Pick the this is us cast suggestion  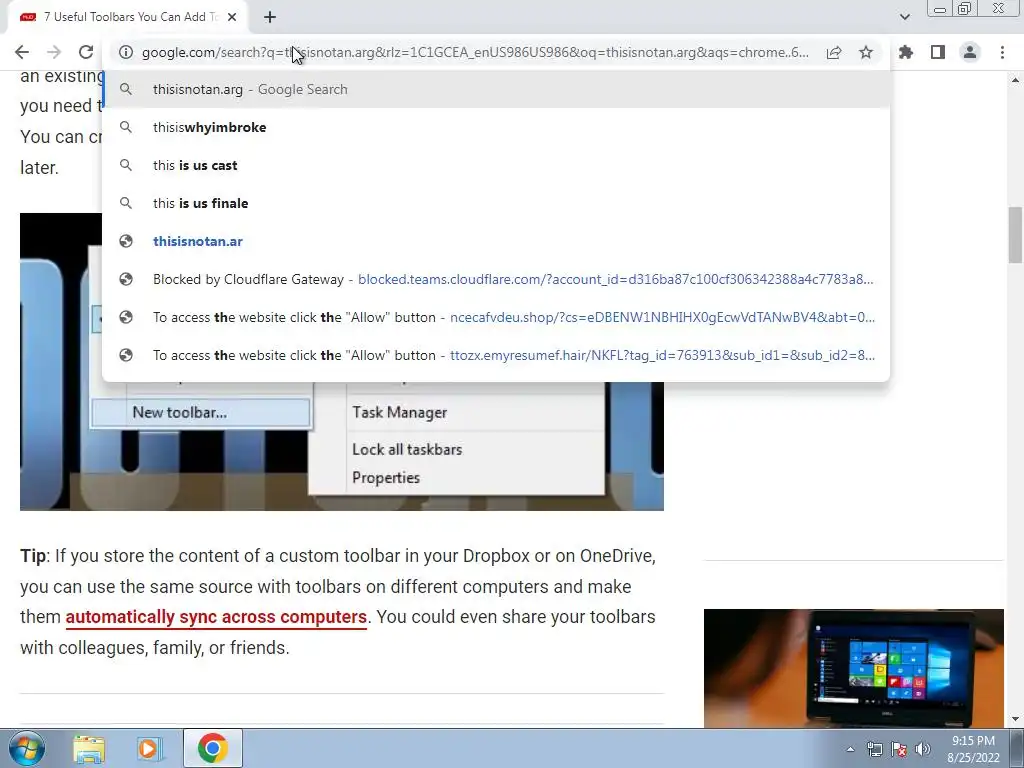coord(496,165)
